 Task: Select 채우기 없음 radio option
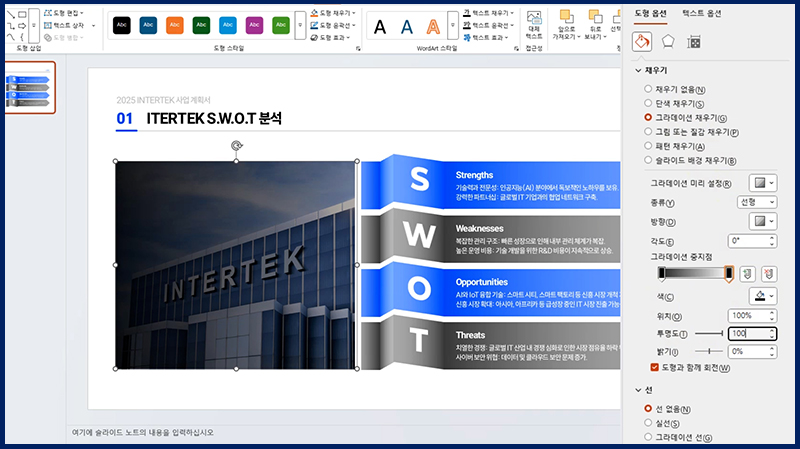point(648,89)
